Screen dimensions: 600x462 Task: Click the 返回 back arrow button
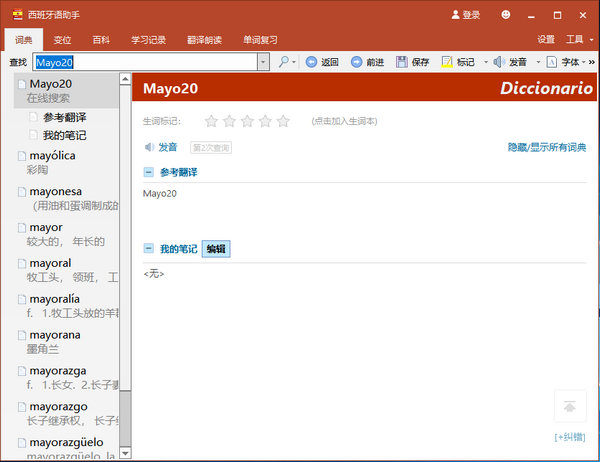(311, 62)
